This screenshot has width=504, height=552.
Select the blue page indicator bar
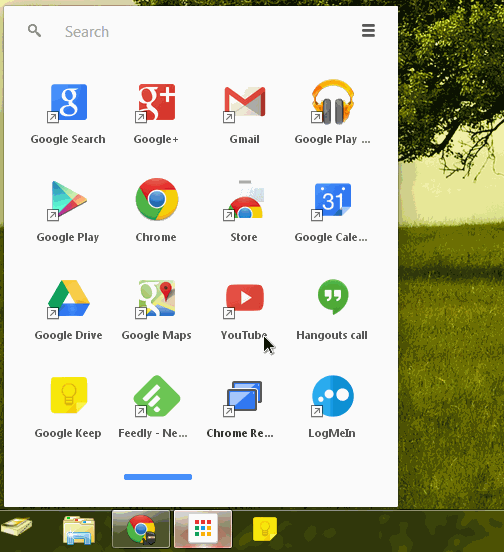coord(158,477)
